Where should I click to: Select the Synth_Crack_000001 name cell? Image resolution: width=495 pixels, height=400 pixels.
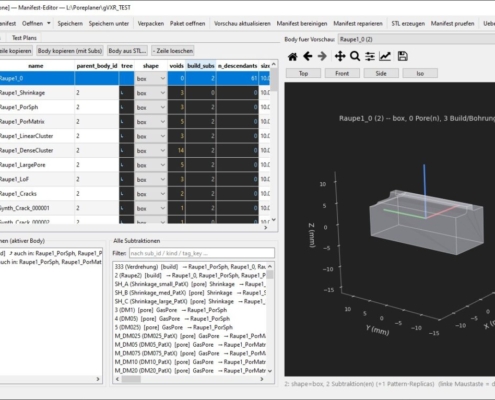(x=37, y=208)
